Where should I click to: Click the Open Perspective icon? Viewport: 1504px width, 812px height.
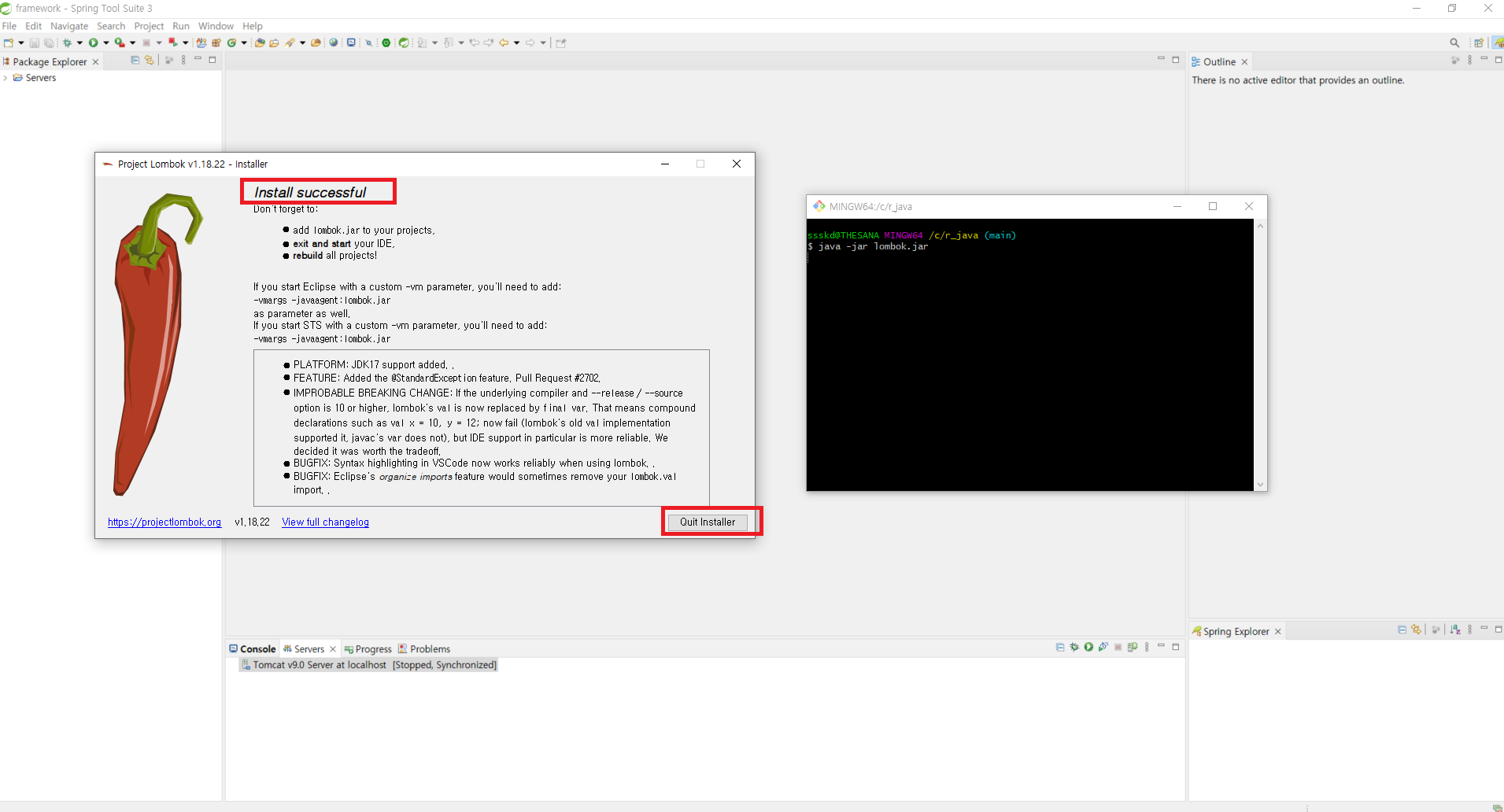(1479, 42)
